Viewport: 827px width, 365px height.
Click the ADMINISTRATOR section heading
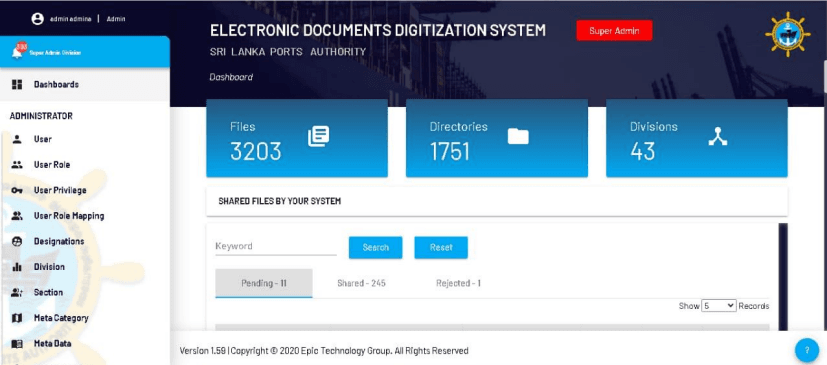[41, 116]
